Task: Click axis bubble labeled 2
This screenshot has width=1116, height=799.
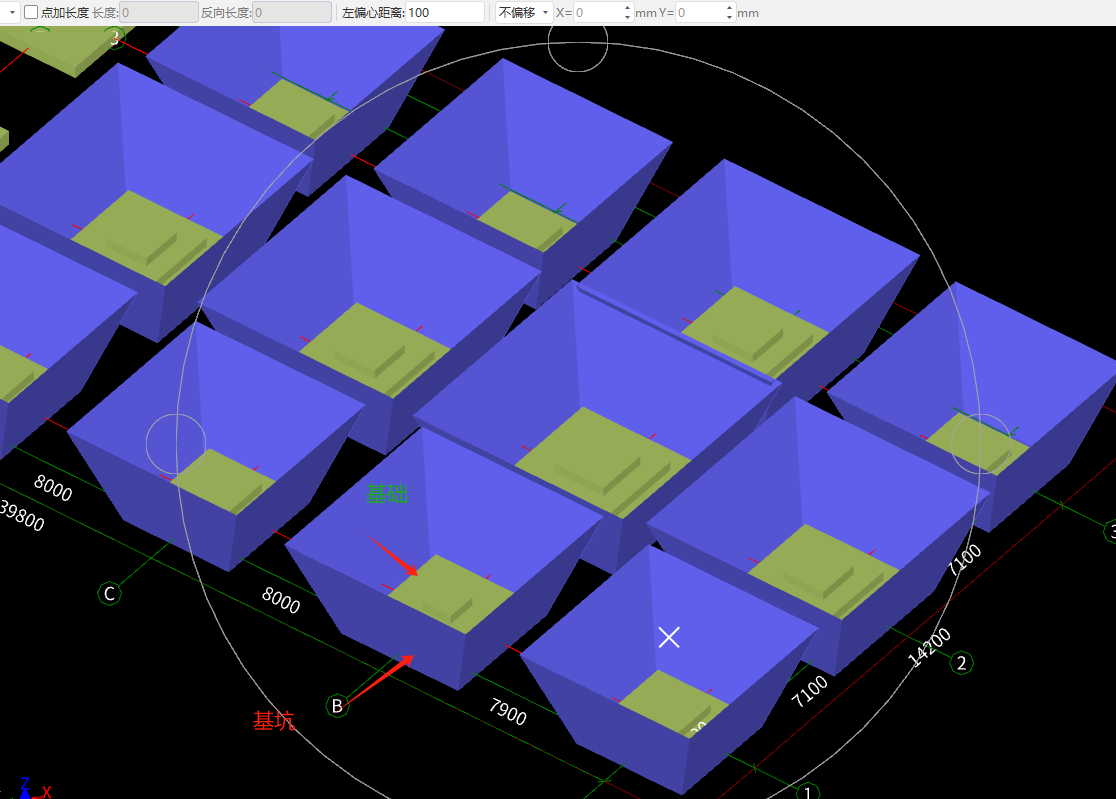Action: [x=962, y=663]
